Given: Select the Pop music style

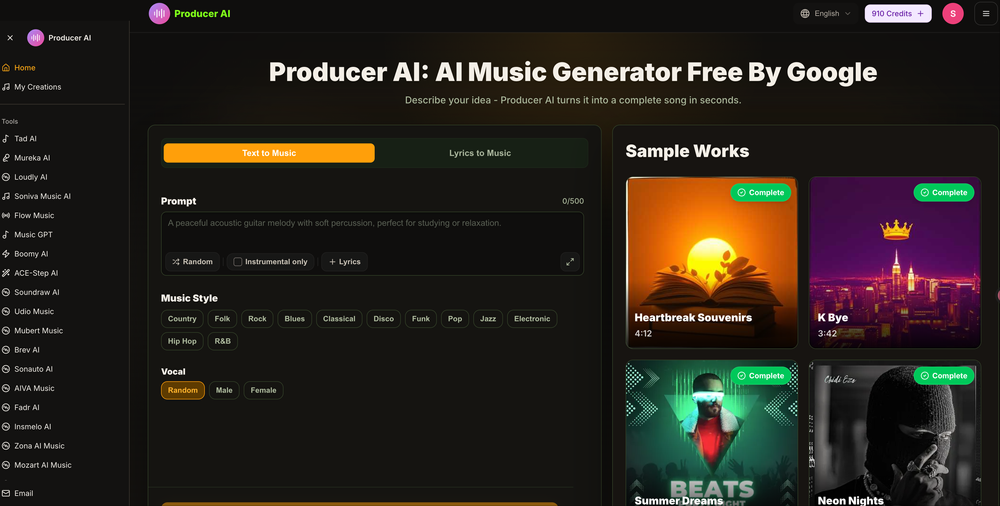Looking at the screenshot, I should [455, 319].
